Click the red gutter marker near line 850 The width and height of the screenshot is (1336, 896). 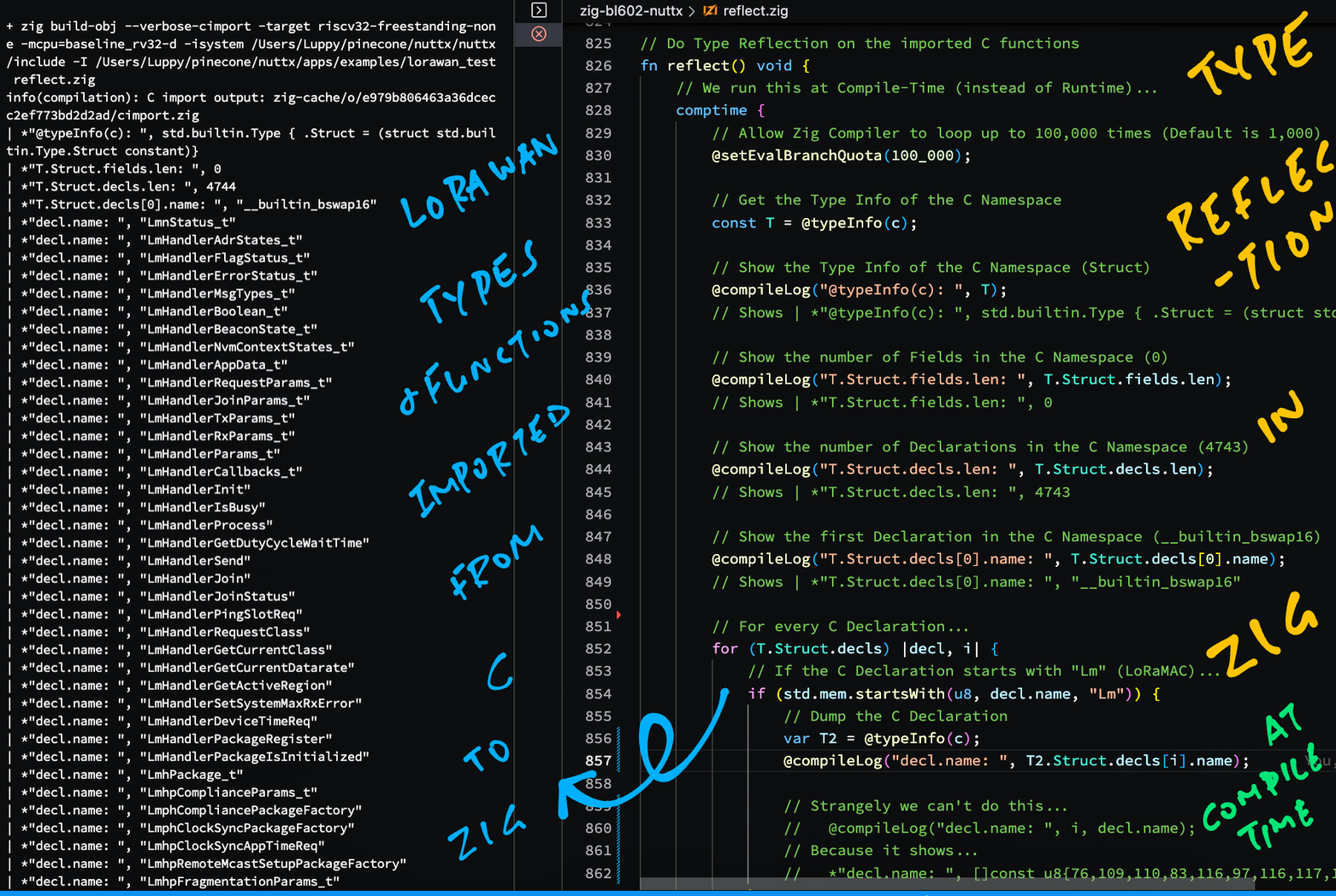[618, 614]
